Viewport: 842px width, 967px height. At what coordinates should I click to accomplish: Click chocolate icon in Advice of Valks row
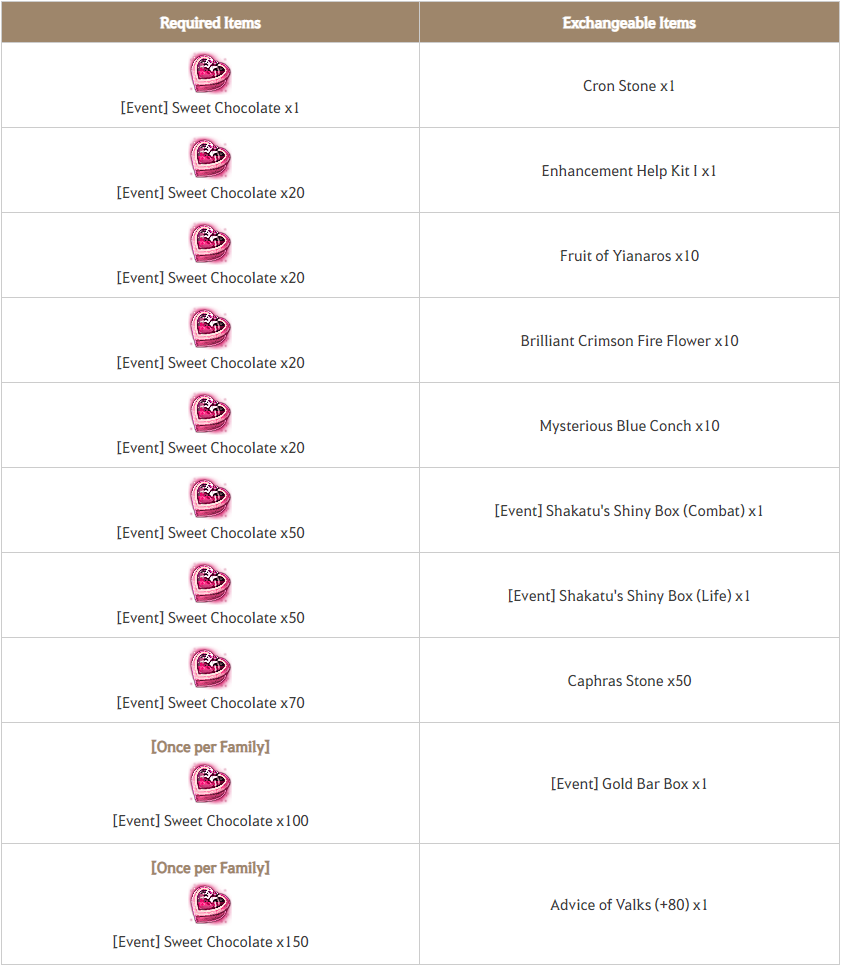click(x=210, y=904)
